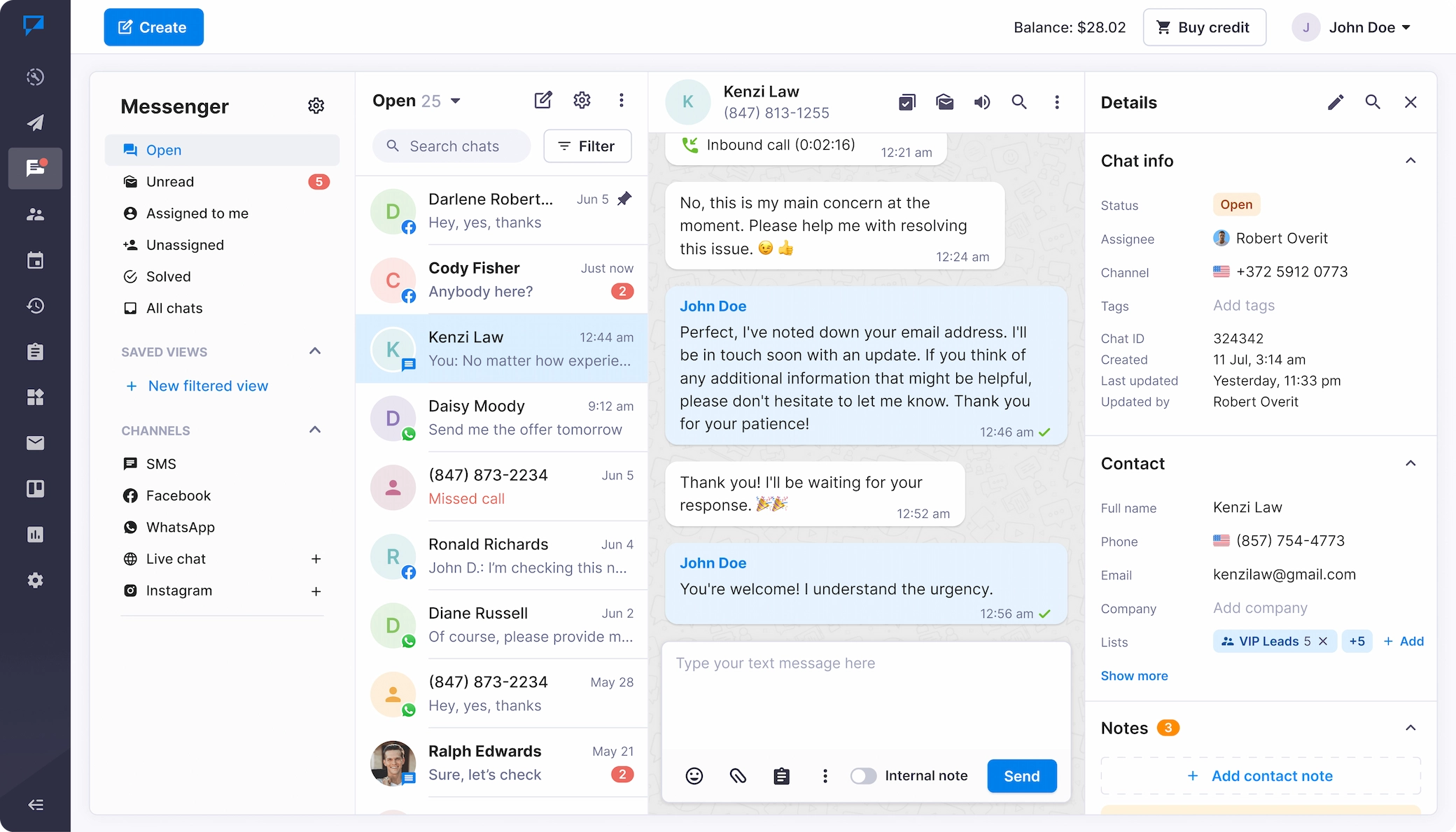Remove the VIP Leads list tag

(x=1323, y=641)
